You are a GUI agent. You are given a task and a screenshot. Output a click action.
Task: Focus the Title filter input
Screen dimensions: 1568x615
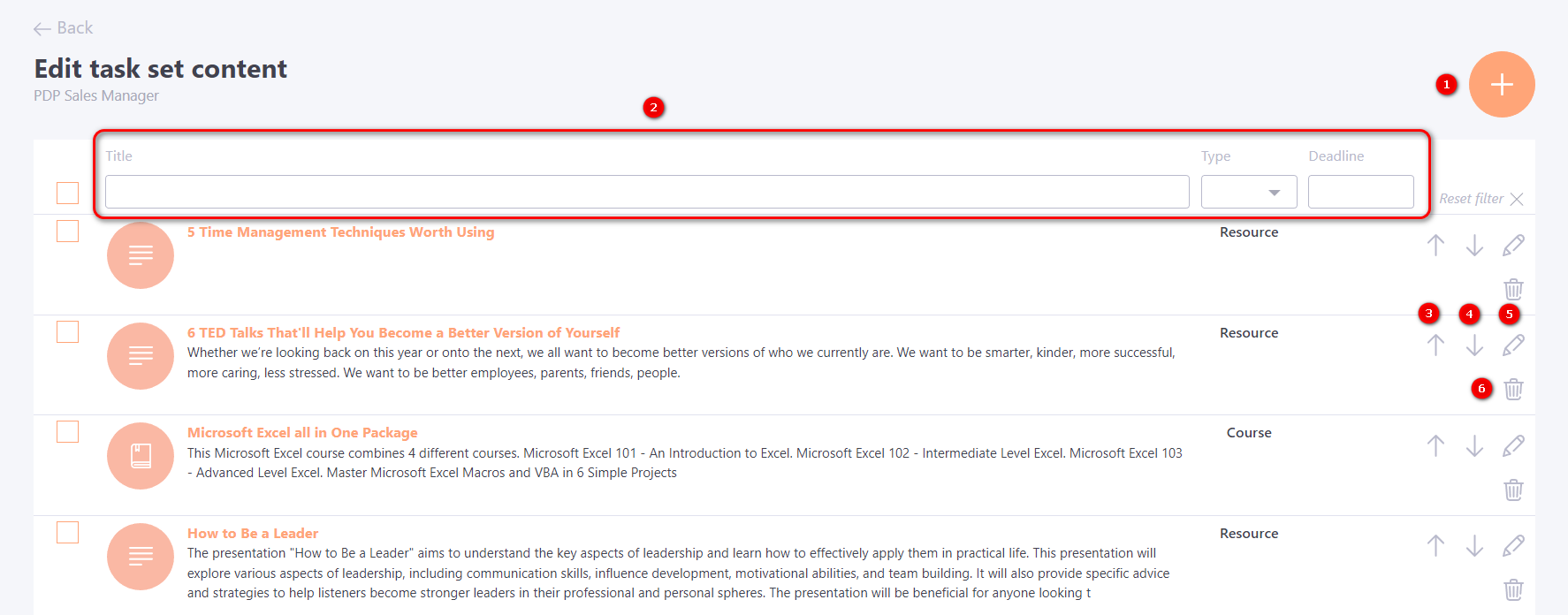[x=646, y=192]
